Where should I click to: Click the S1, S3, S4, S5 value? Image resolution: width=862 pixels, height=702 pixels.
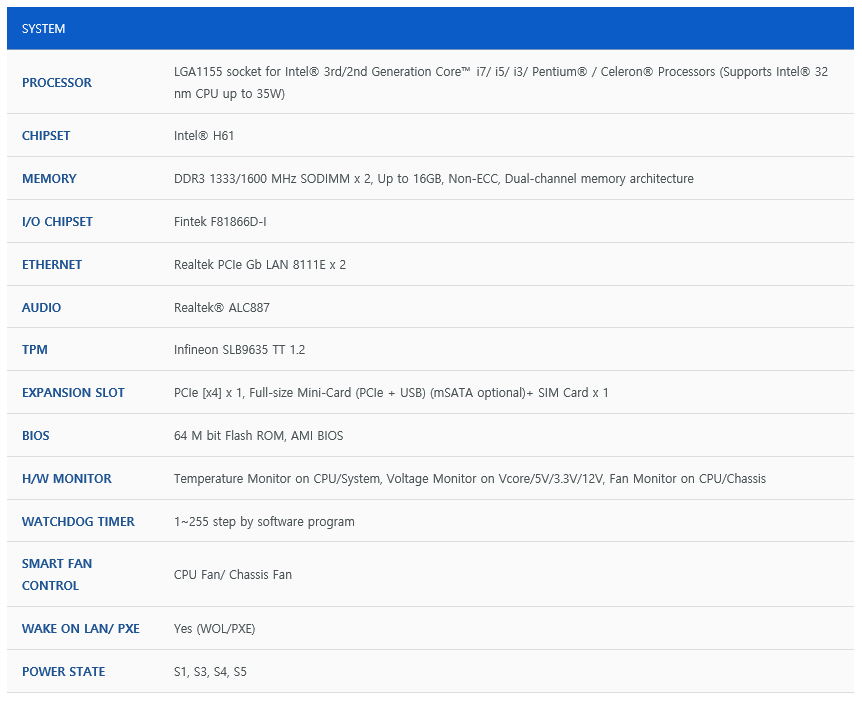point(210,672)
